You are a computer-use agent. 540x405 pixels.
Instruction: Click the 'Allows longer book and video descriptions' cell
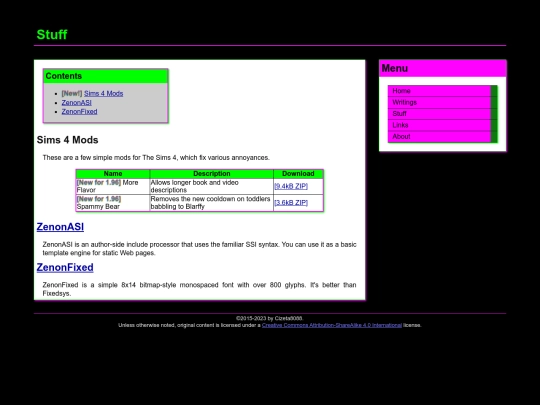tap(211, 186)
